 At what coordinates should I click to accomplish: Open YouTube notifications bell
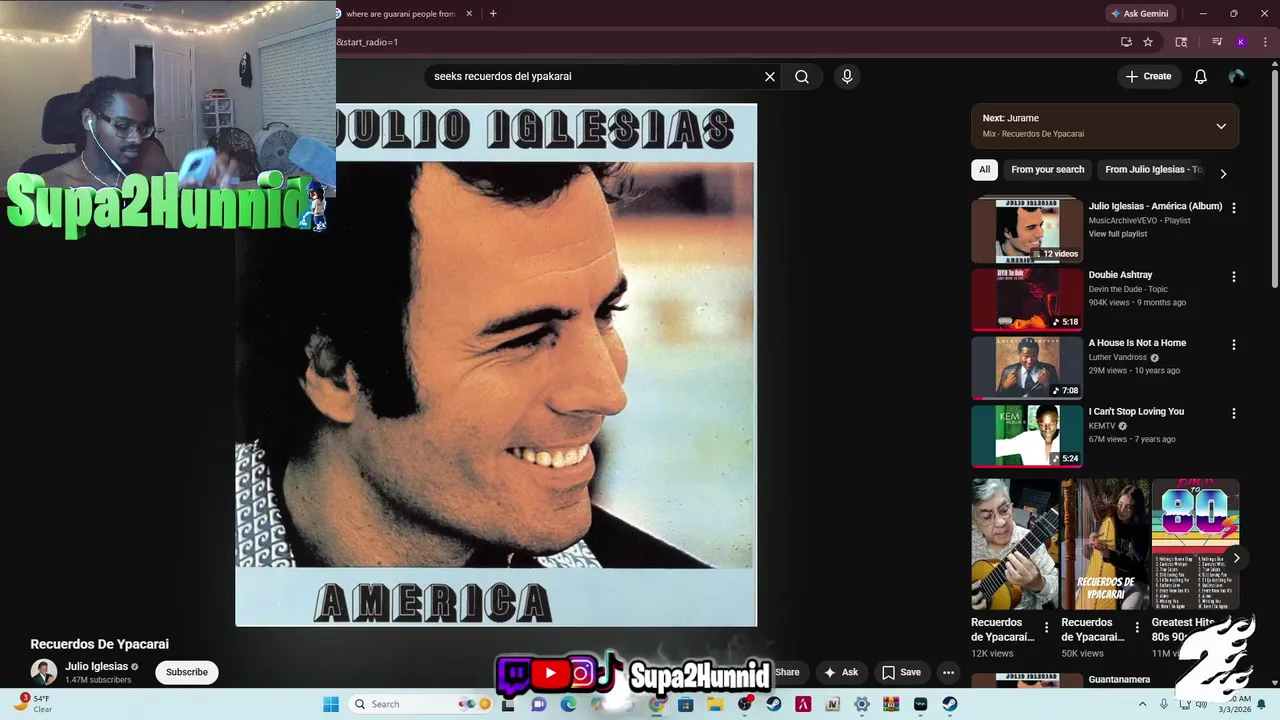pyautogui.click(x=1201, y=77)
